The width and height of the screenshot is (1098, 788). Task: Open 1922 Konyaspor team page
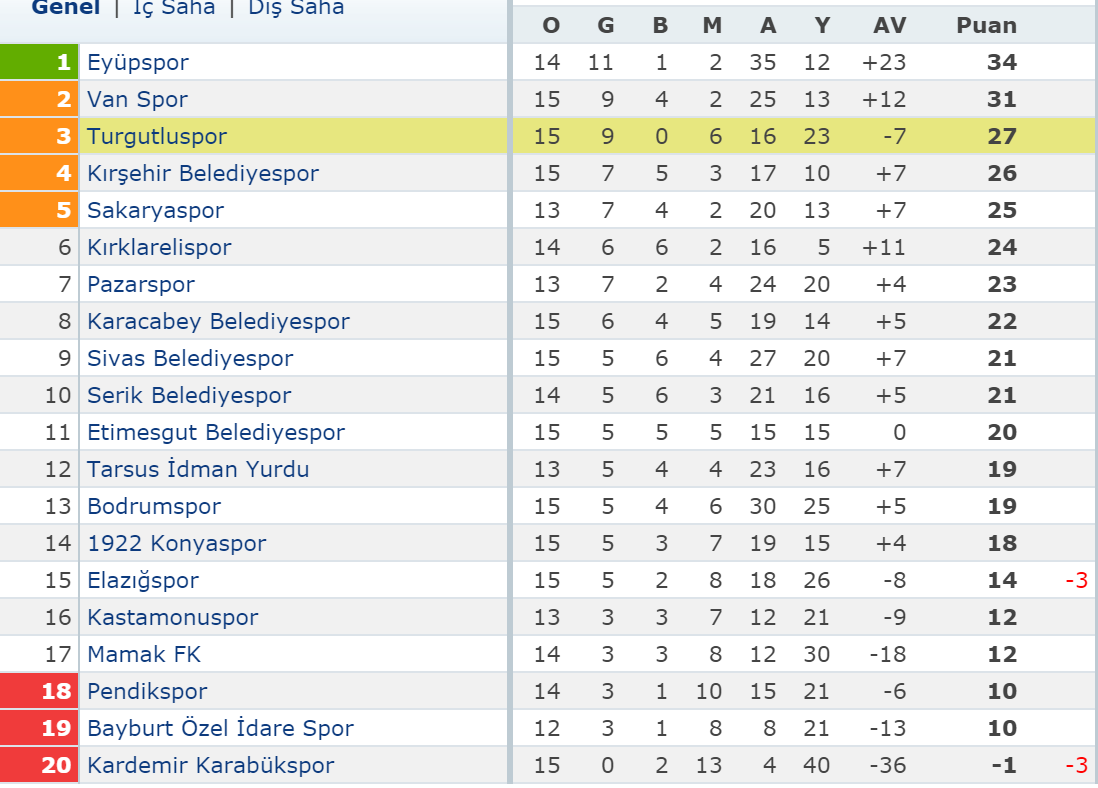tap(176, 544)
